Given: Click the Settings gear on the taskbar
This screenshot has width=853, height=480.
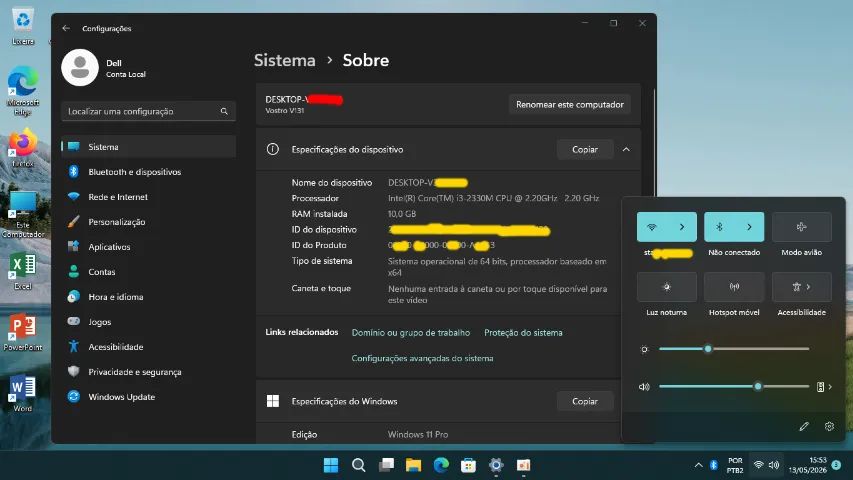Looking at the screenshot, I should (x=496, y=465).
